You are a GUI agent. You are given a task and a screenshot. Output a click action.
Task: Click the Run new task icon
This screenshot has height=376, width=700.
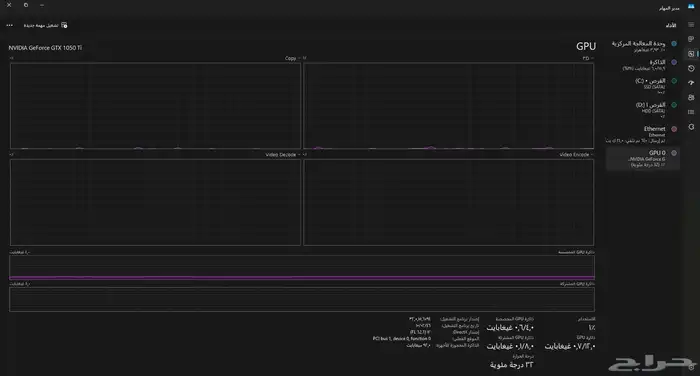pyautogui.click(x=64, y=25)
